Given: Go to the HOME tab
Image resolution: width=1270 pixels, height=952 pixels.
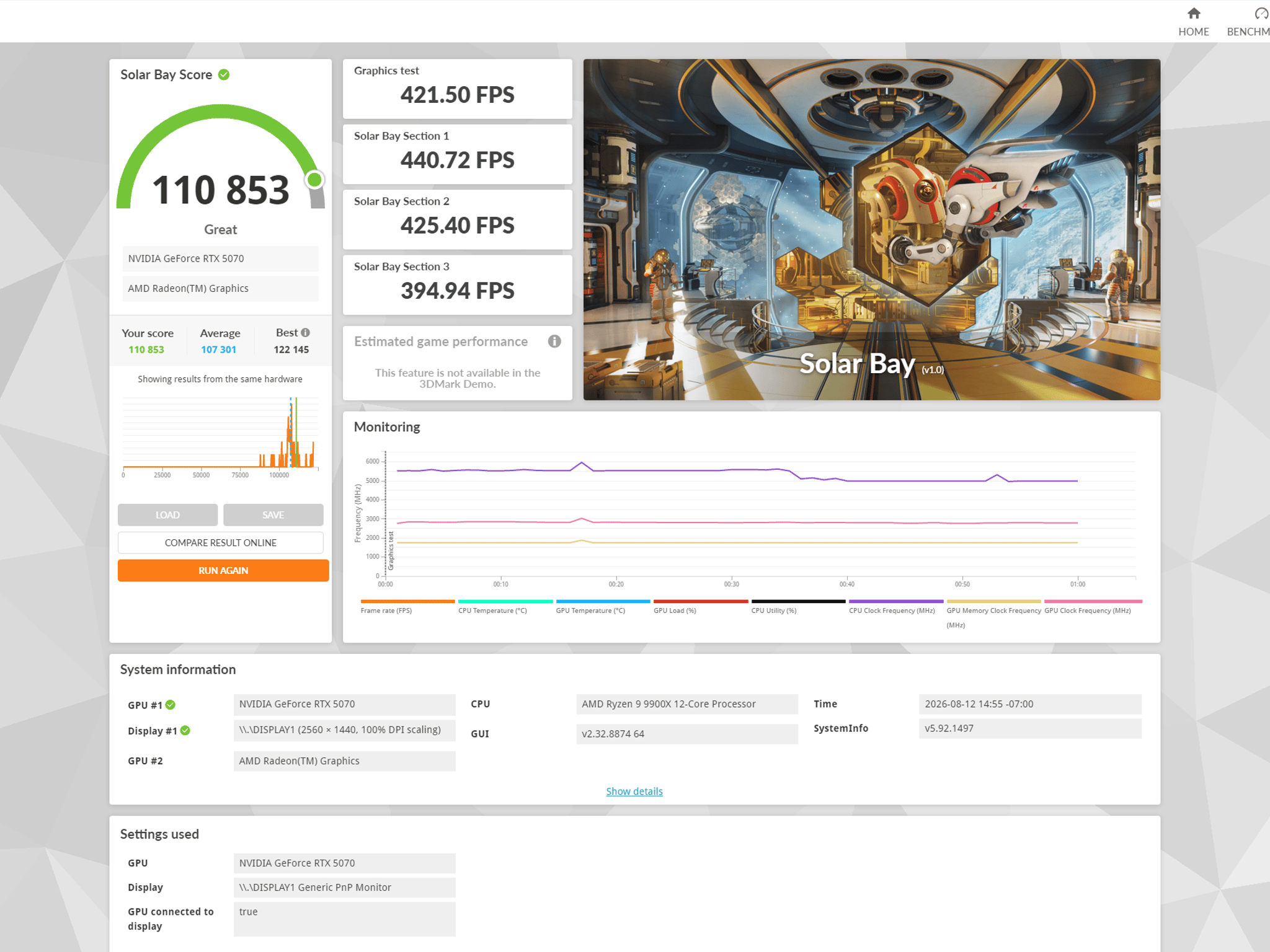Looking at the screenshot, I should 1193,22.
